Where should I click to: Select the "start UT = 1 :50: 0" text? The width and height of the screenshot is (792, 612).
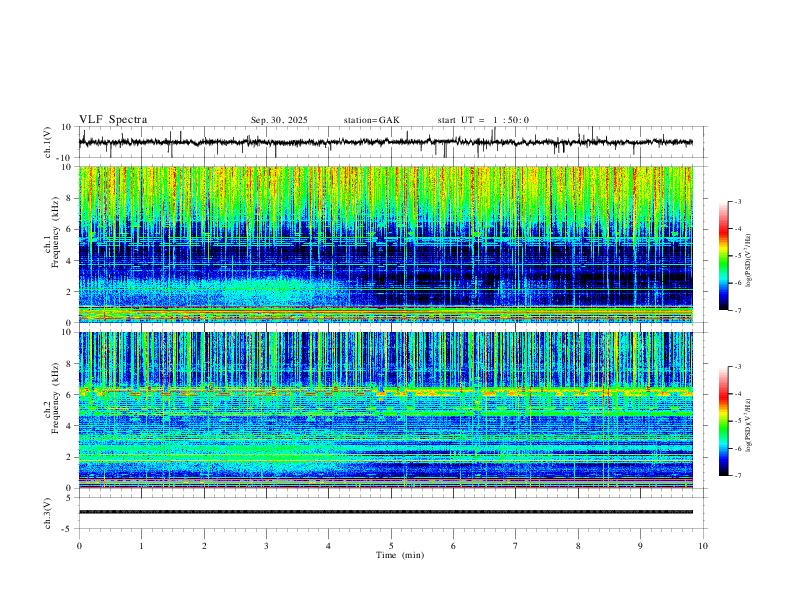click(483, 120)
